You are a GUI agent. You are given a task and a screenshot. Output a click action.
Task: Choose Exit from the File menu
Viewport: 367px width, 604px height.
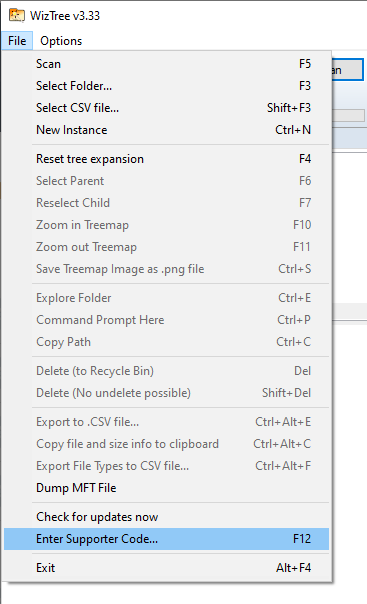[166, 568]
